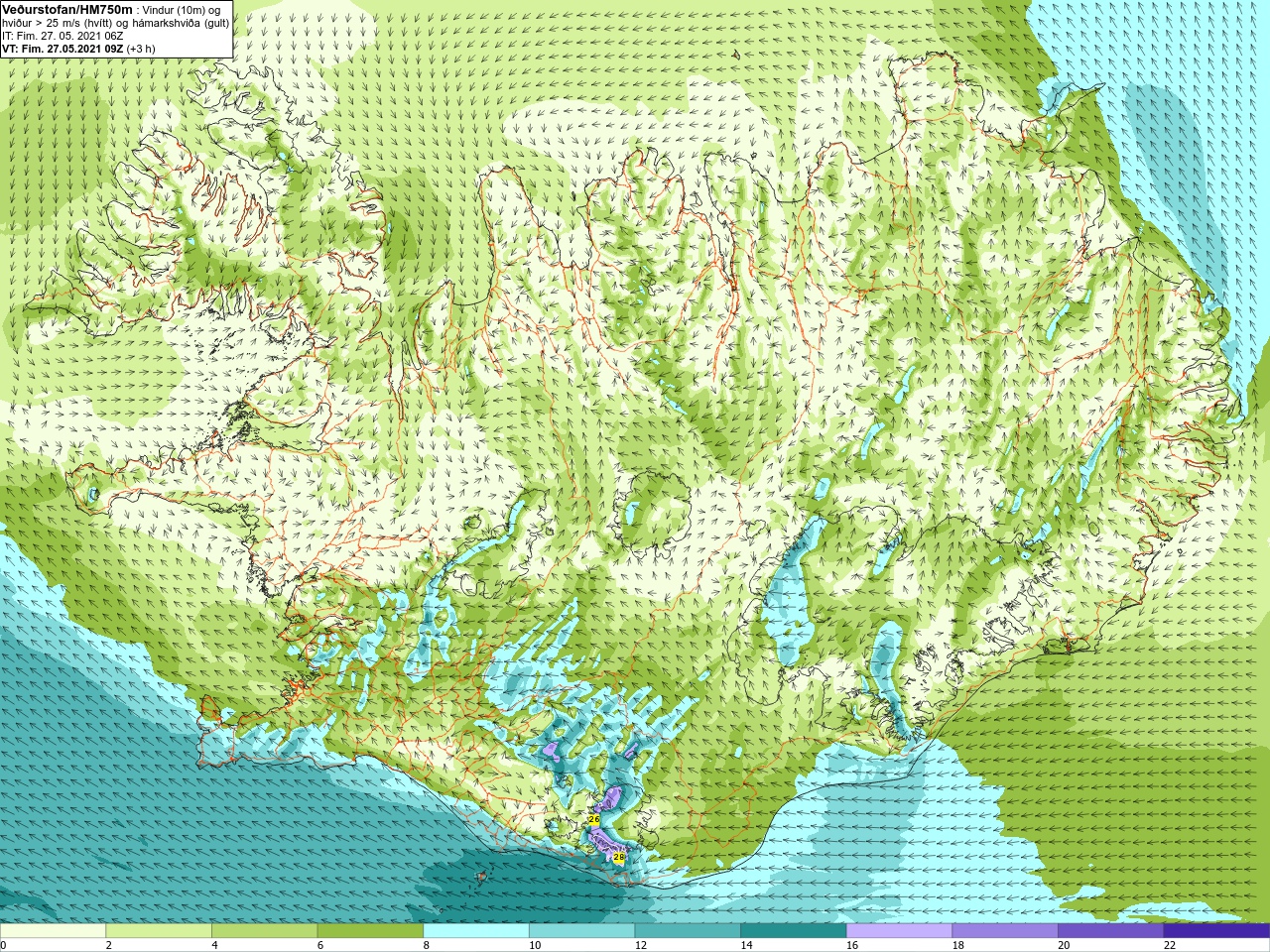Click the '(+3 h)' forecast offset text
The height and width of the screenshot is (952, 1270).
point(141,49)
